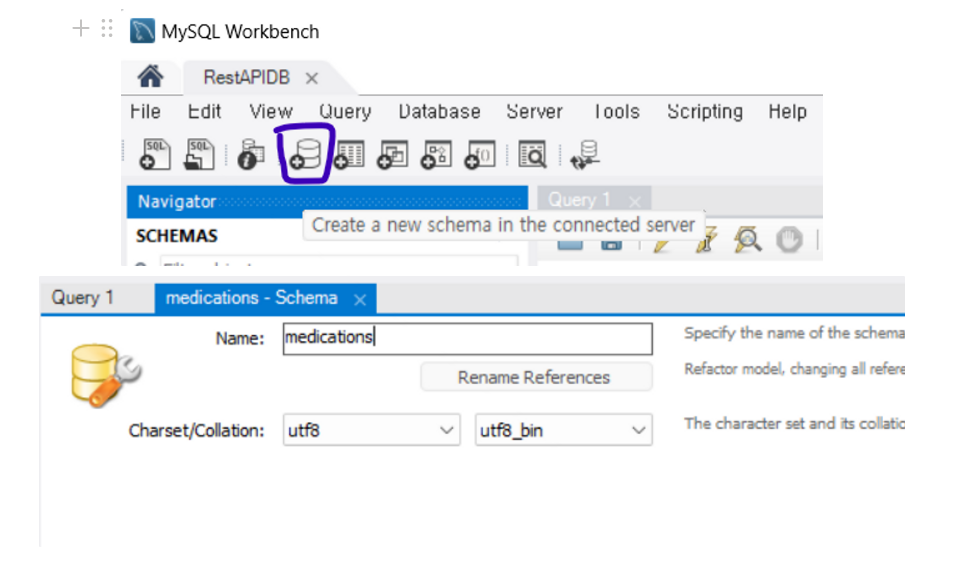Create a new function toolbar icon
The height and width of the screenshot is (562, 965).
click(480, 154)
